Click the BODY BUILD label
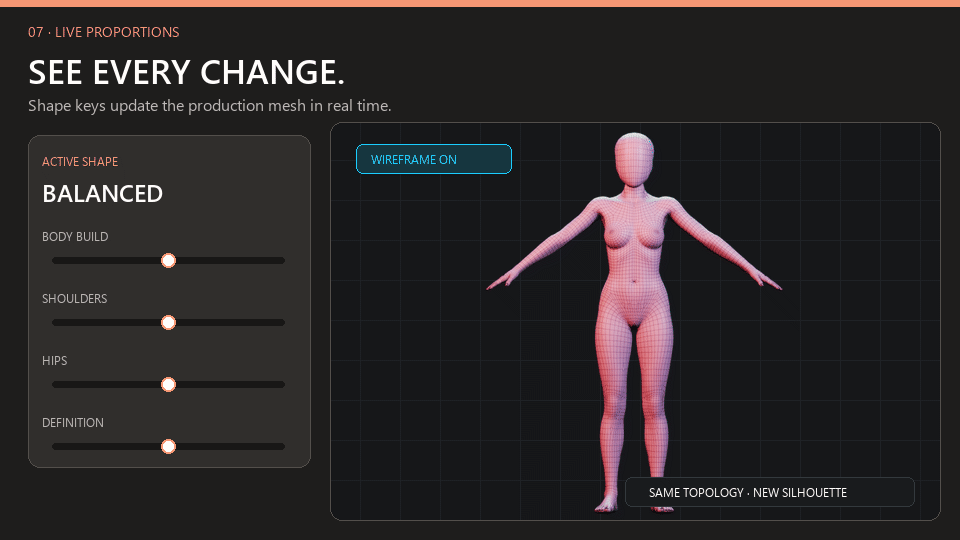The height and width of the screenshot is (540, 960). coord(75,237)
